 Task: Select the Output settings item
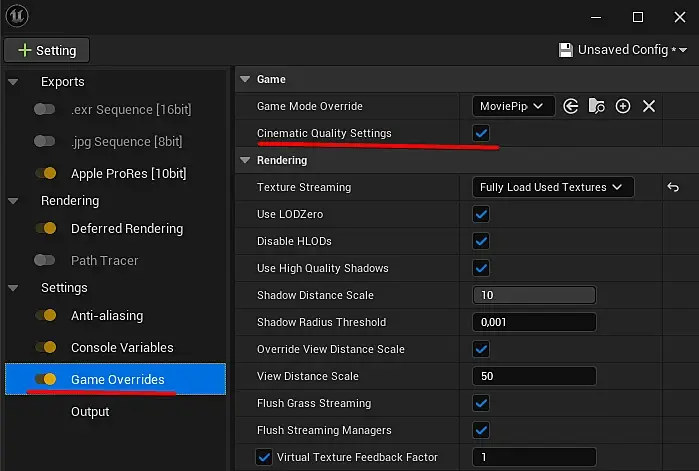pos(90,412)
